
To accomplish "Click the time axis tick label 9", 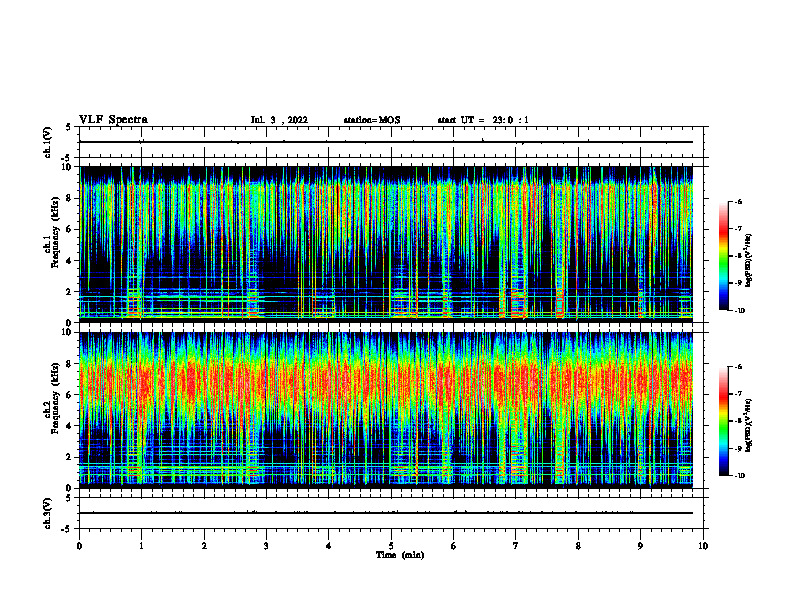I will pyautogui.click(x=640, y=546).
